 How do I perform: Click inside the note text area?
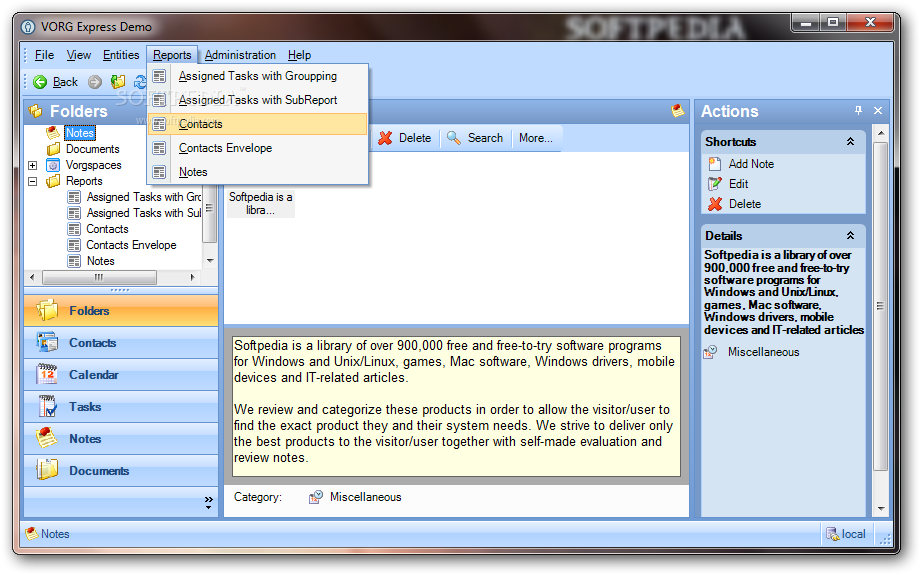pos(456,406)
